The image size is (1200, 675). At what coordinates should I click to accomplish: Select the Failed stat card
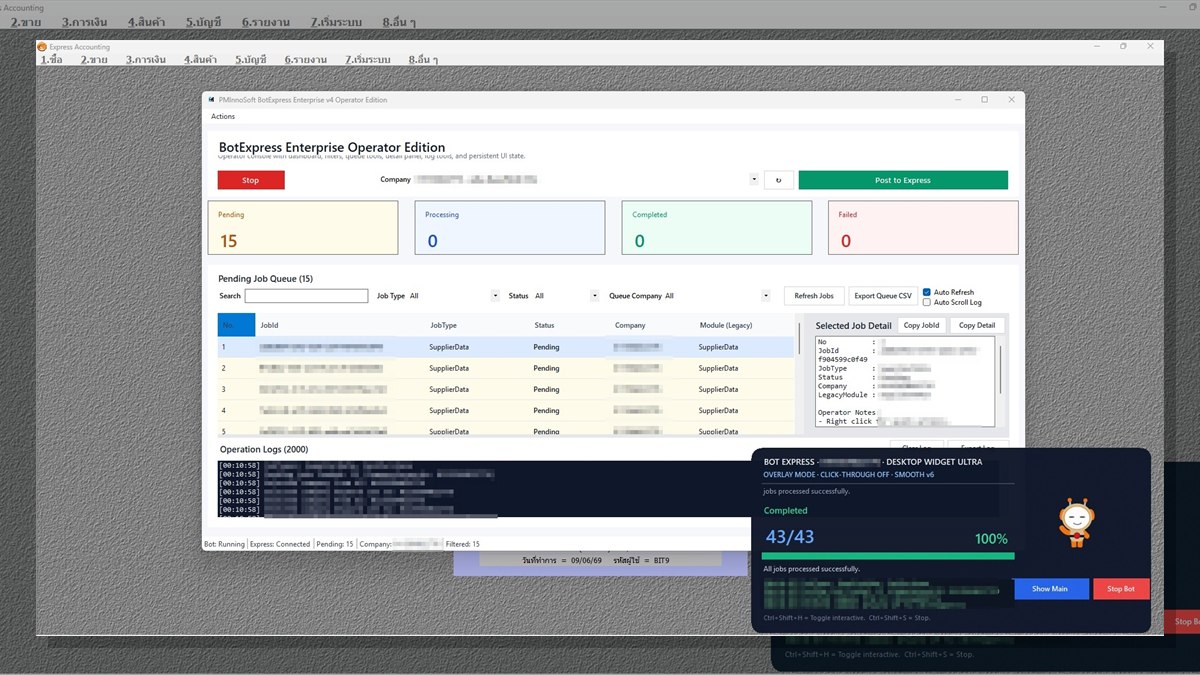924,227
